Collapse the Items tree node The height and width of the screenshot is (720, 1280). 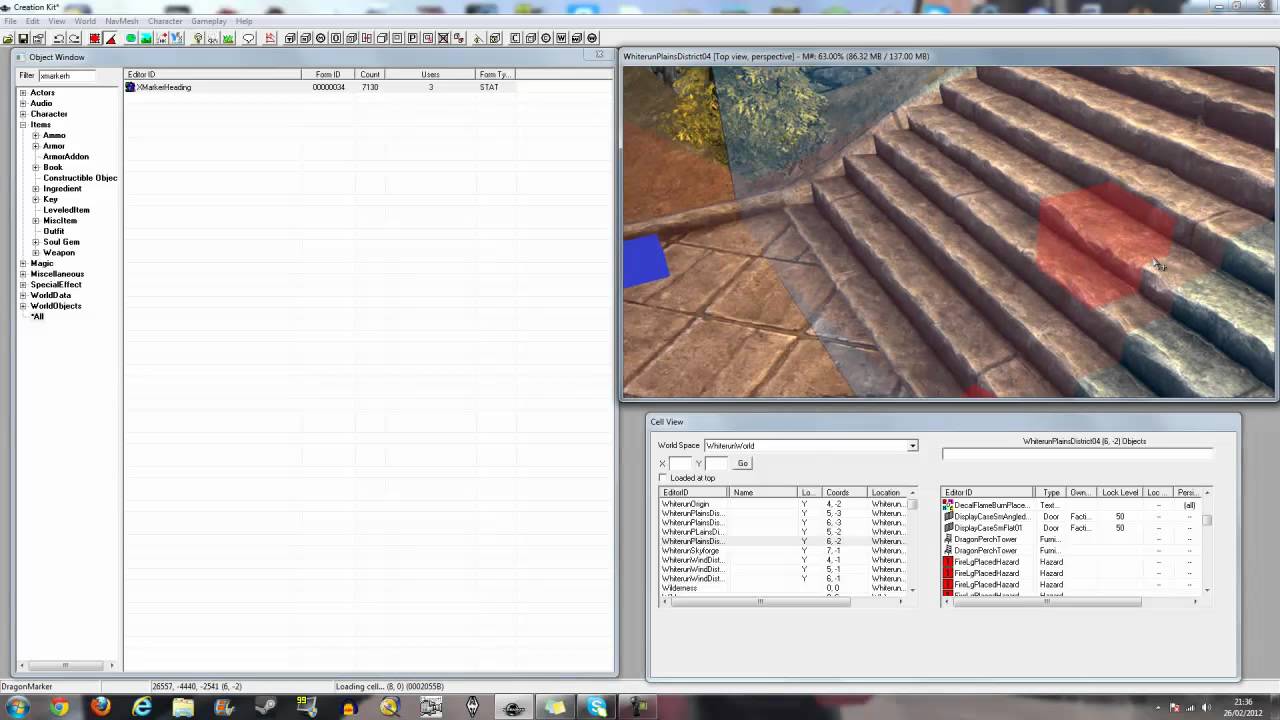tap(23, 125)
